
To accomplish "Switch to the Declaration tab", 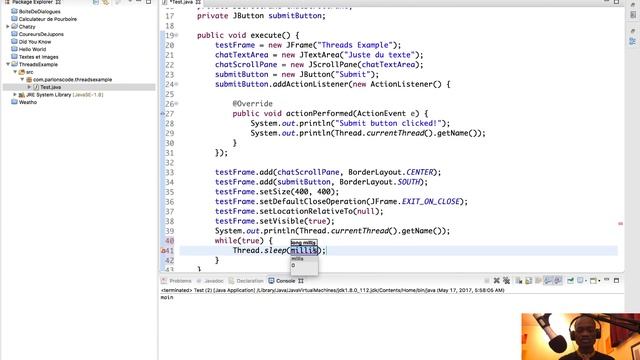I will point(246,281).
